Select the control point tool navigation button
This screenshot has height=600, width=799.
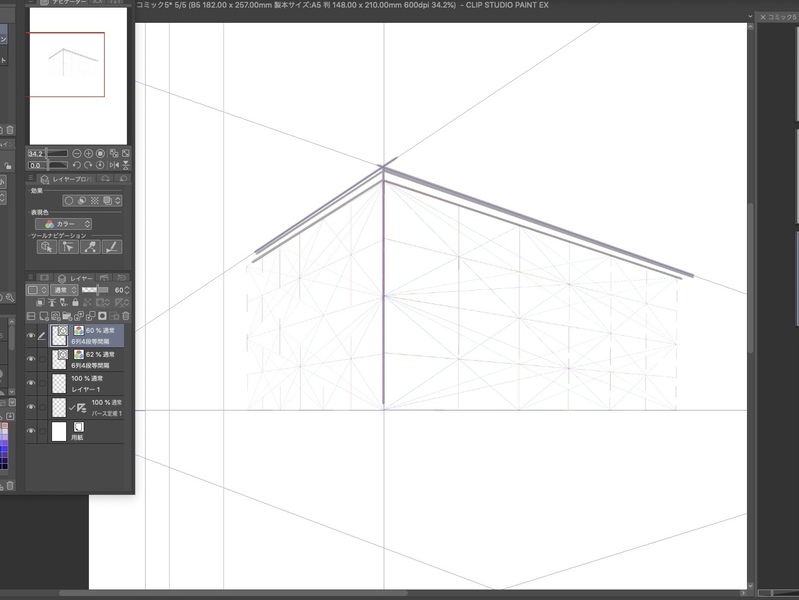tap(68, 247)
